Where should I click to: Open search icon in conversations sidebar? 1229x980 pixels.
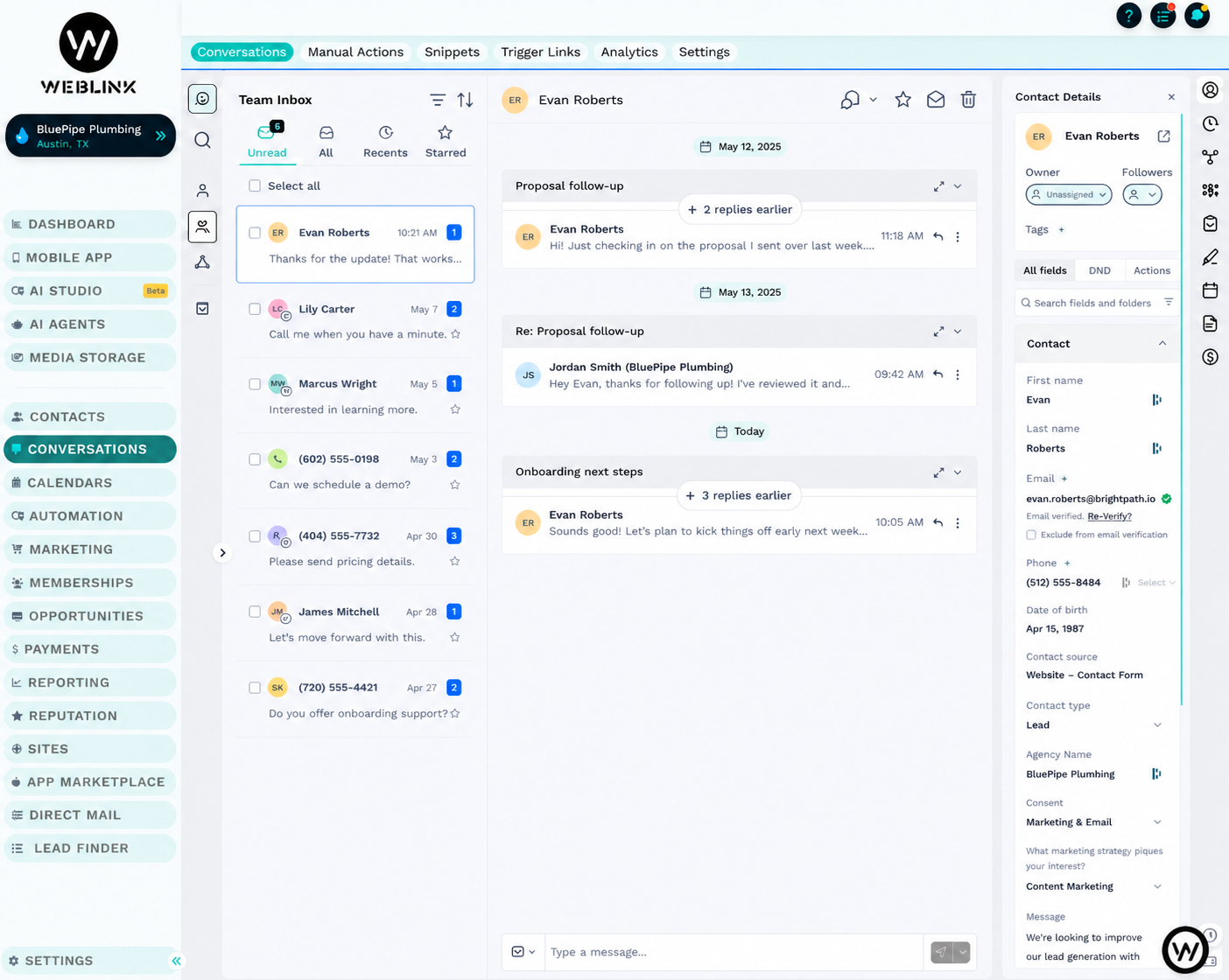[202, 140]
